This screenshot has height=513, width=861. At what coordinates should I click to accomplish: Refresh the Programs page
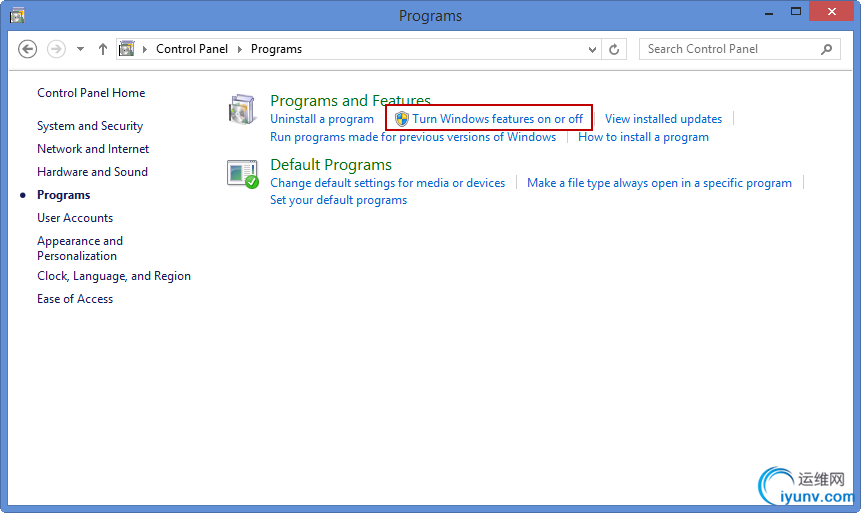tap(614, 49)
